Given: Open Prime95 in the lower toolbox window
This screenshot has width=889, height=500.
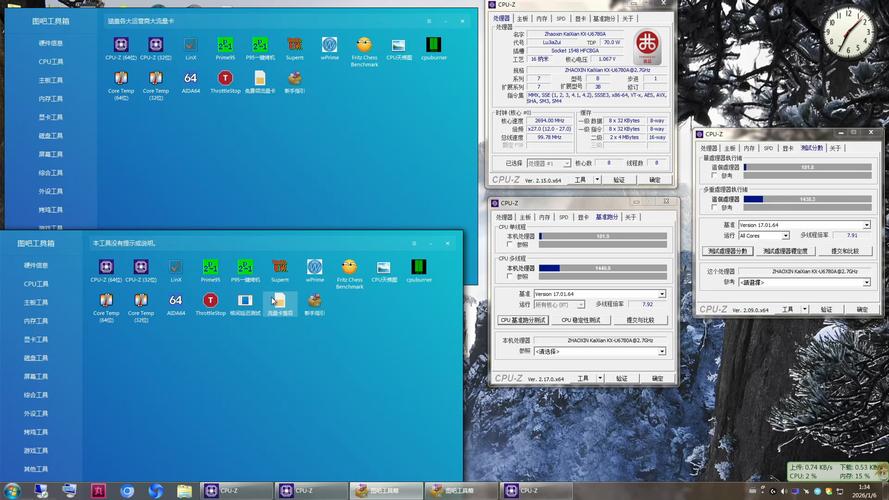Looking at the screenshot, I should (210, 268).
